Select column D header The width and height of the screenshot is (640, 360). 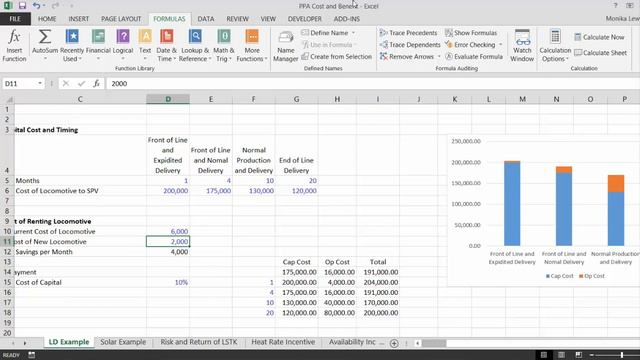click(168, 99)
